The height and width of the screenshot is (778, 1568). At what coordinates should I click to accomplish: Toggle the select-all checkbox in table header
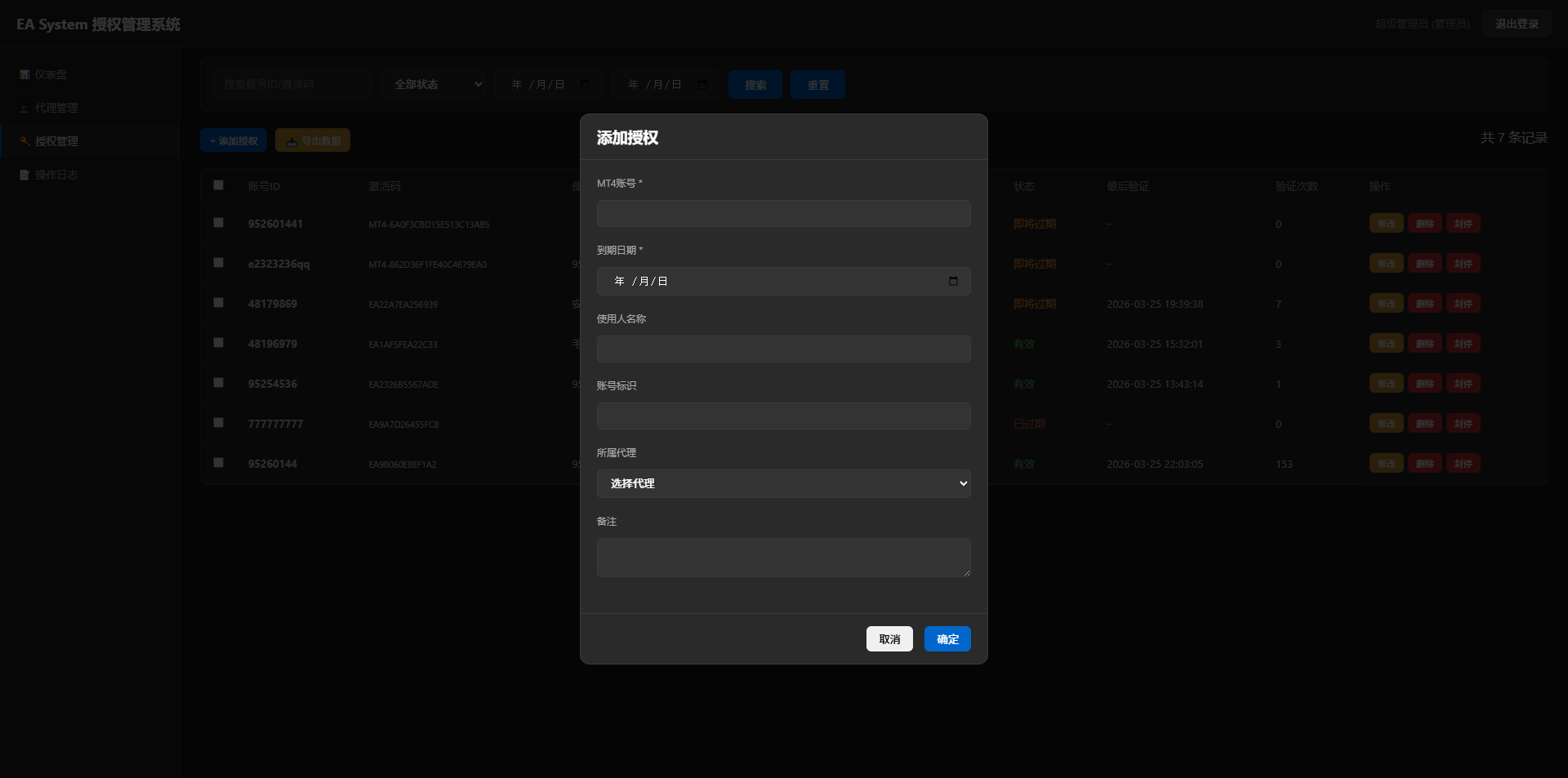(218, 185)
